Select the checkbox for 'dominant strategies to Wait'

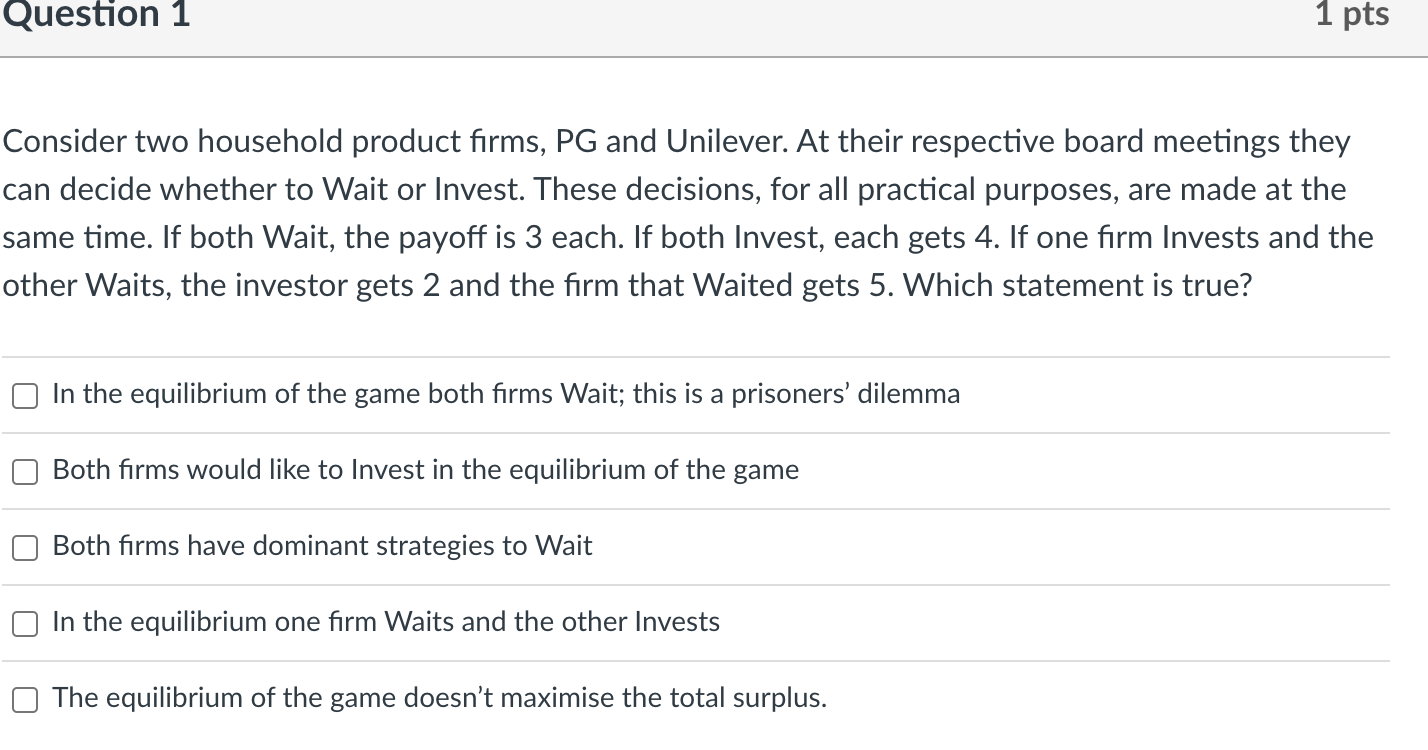pos(25,549)
